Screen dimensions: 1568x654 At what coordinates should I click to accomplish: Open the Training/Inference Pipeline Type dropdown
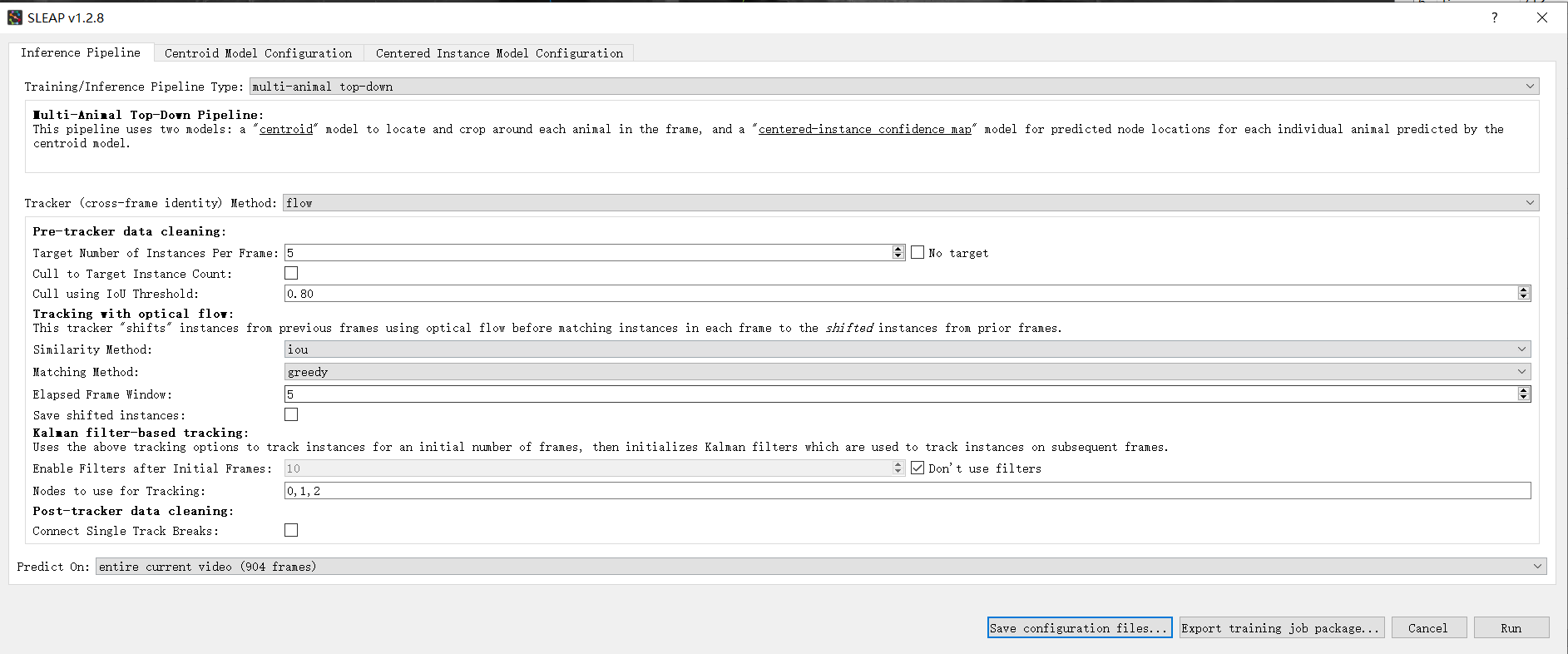tap(894, 87)
